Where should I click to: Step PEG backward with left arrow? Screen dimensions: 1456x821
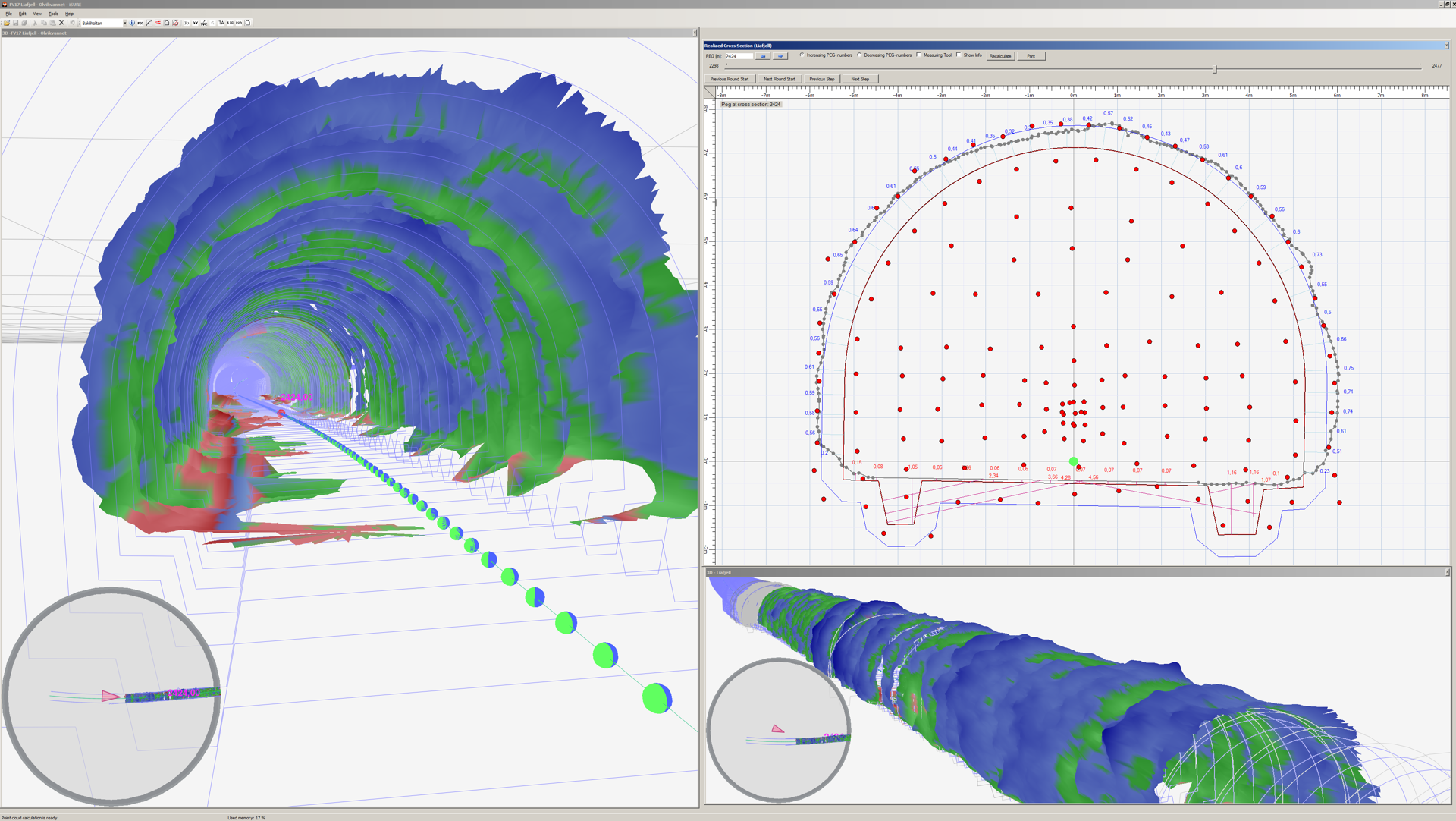(763, 56)
